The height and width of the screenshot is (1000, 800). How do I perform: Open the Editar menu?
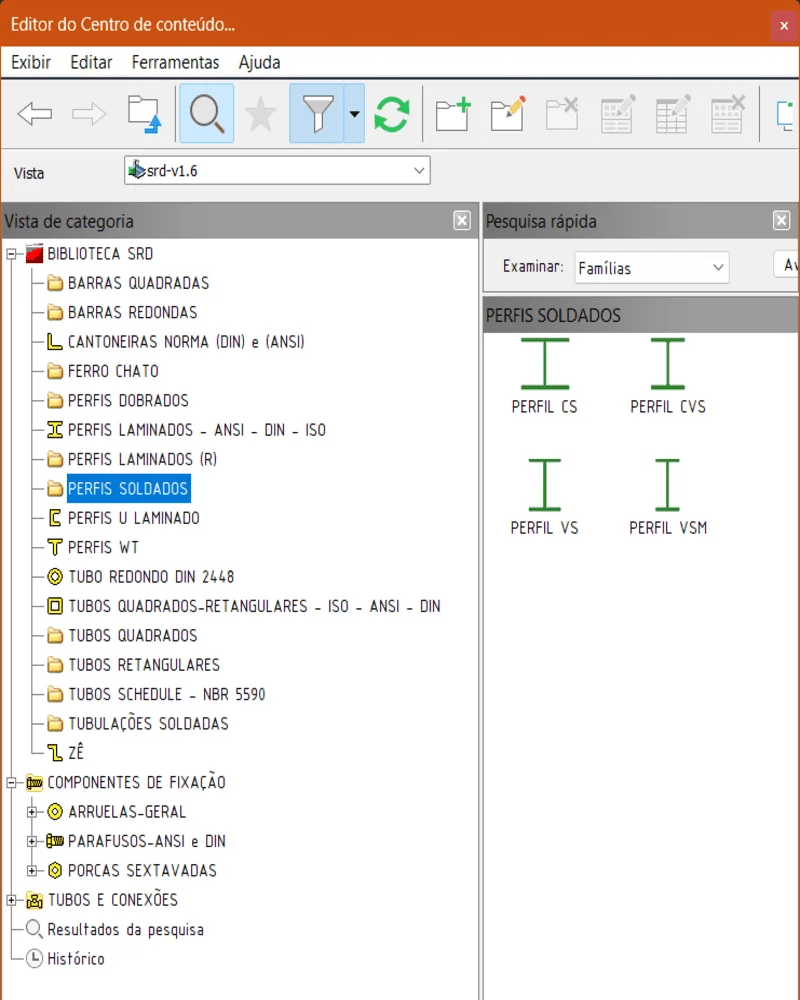click(91, 62)
